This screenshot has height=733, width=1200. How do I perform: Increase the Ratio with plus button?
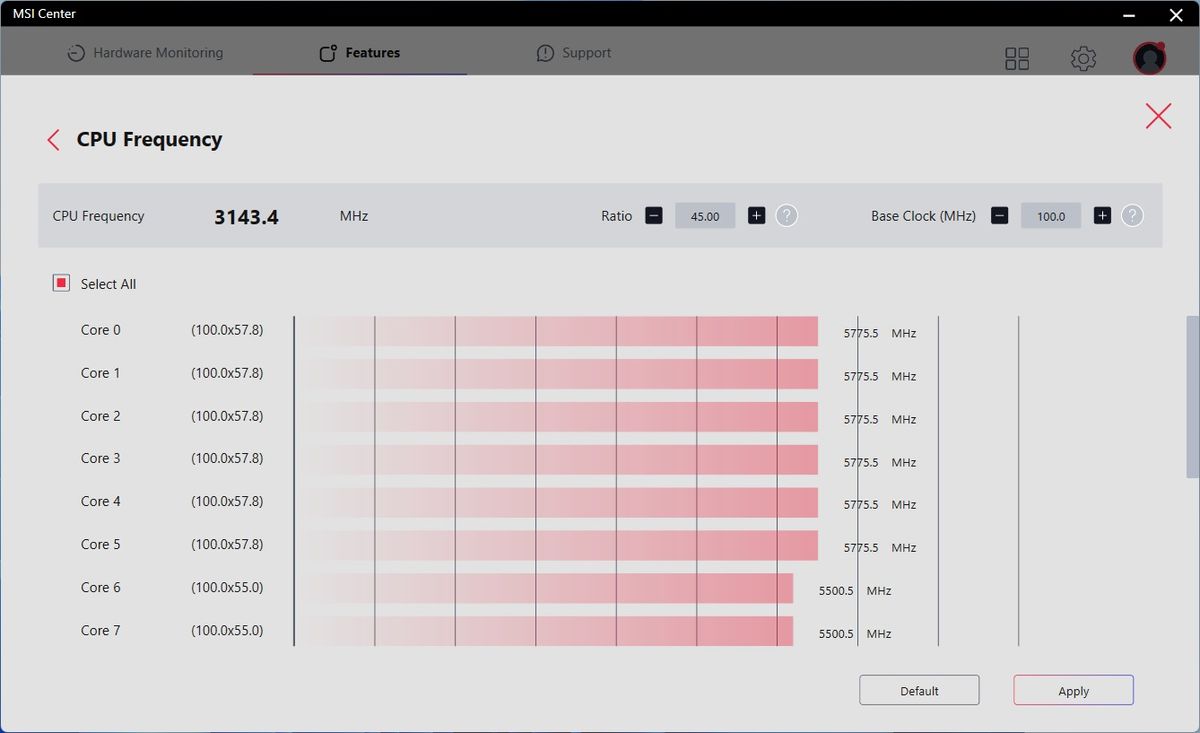(x=757, y=215)
